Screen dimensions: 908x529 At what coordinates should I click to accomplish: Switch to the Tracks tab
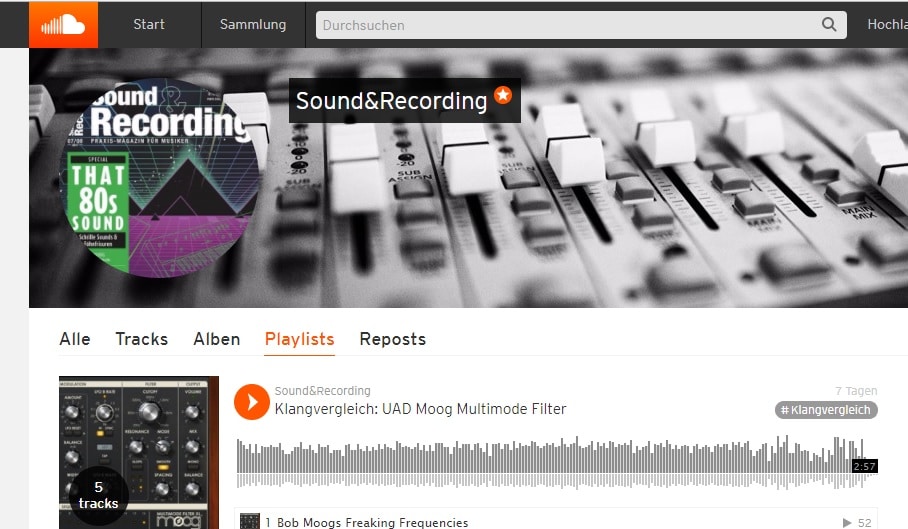point(141,339)
